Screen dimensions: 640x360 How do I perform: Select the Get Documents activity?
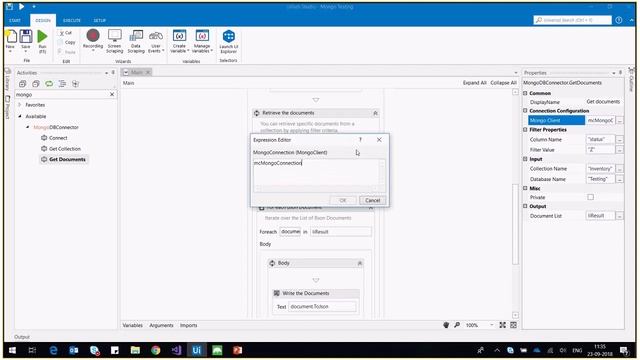[x=63, y=159]
